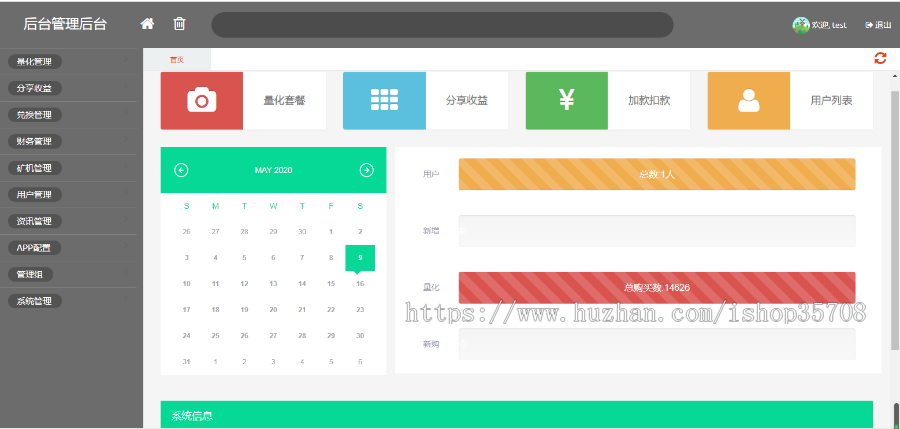Select day 30 in the May row
The height and width of the screenshot is (429, 900).
360,335
